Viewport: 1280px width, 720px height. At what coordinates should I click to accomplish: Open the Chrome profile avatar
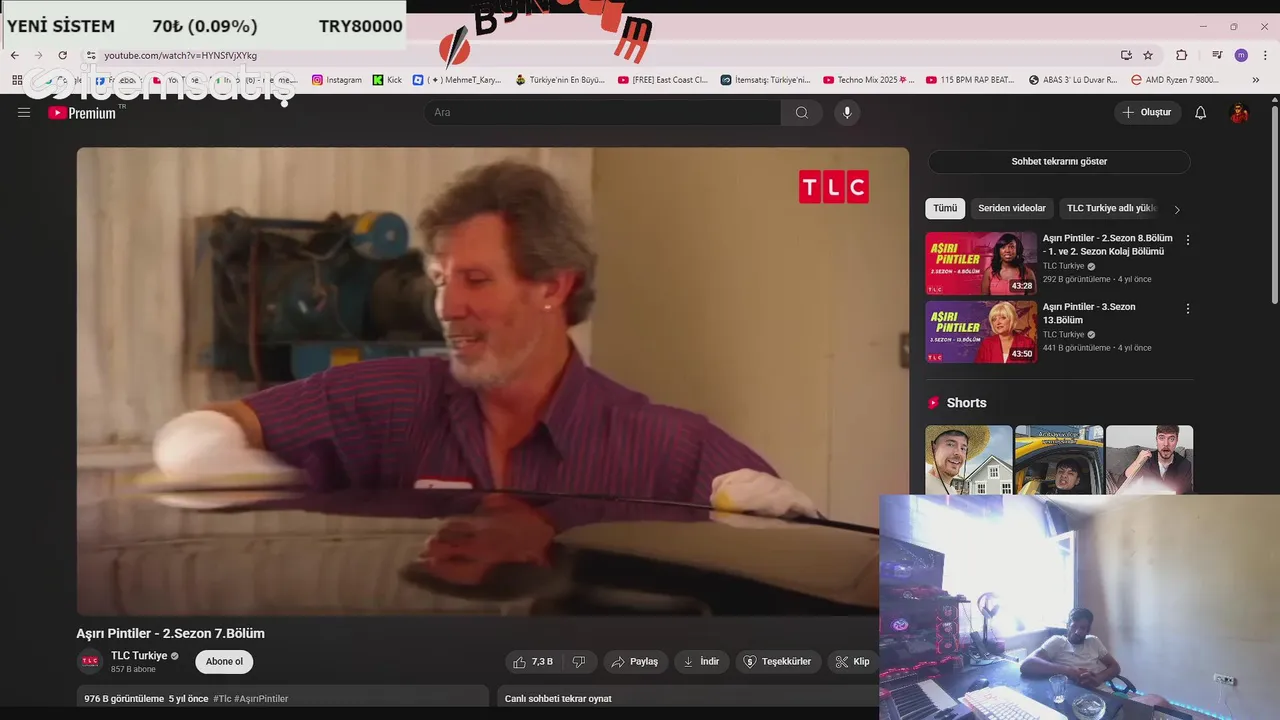pyautogui.click(x=1241, y=55)
